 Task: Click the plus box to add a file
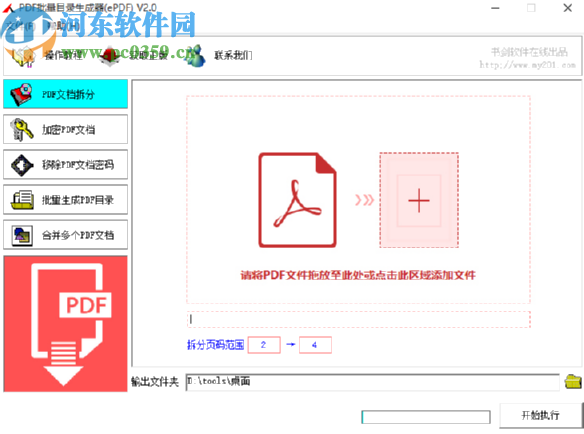pyautogui.click(x=419, y=200)
